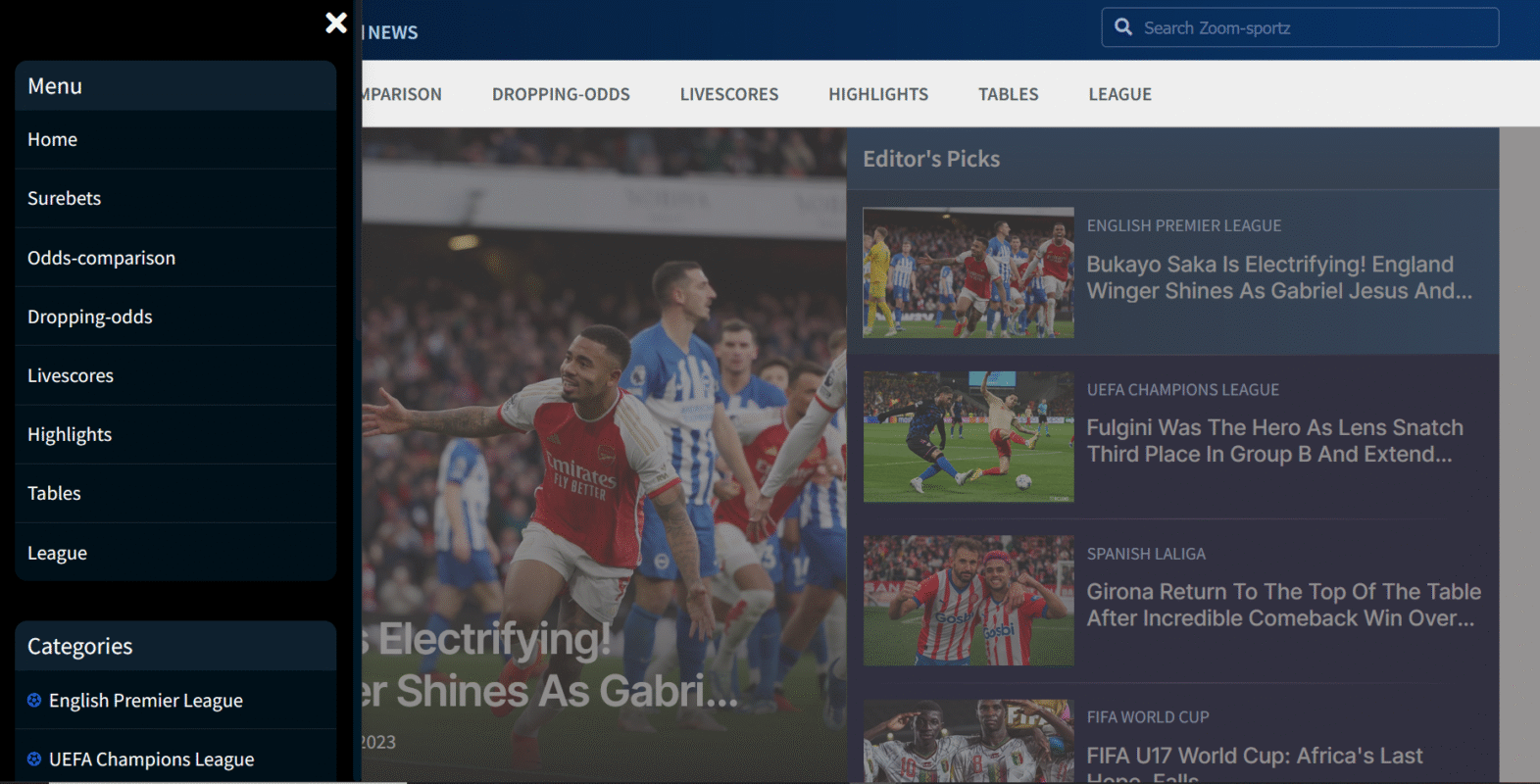
Task: Open Surebets in the side menu
Action: click(x=175, y=198)
